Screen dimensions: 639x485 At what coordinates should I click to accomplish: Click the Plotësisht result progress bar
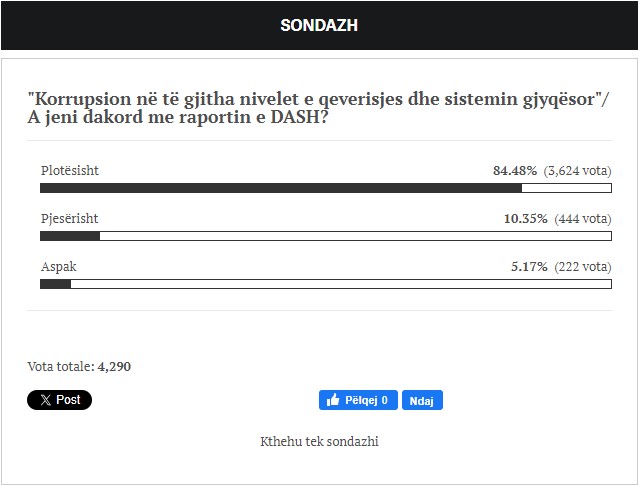pyautogui.click(x=325, y=188)
